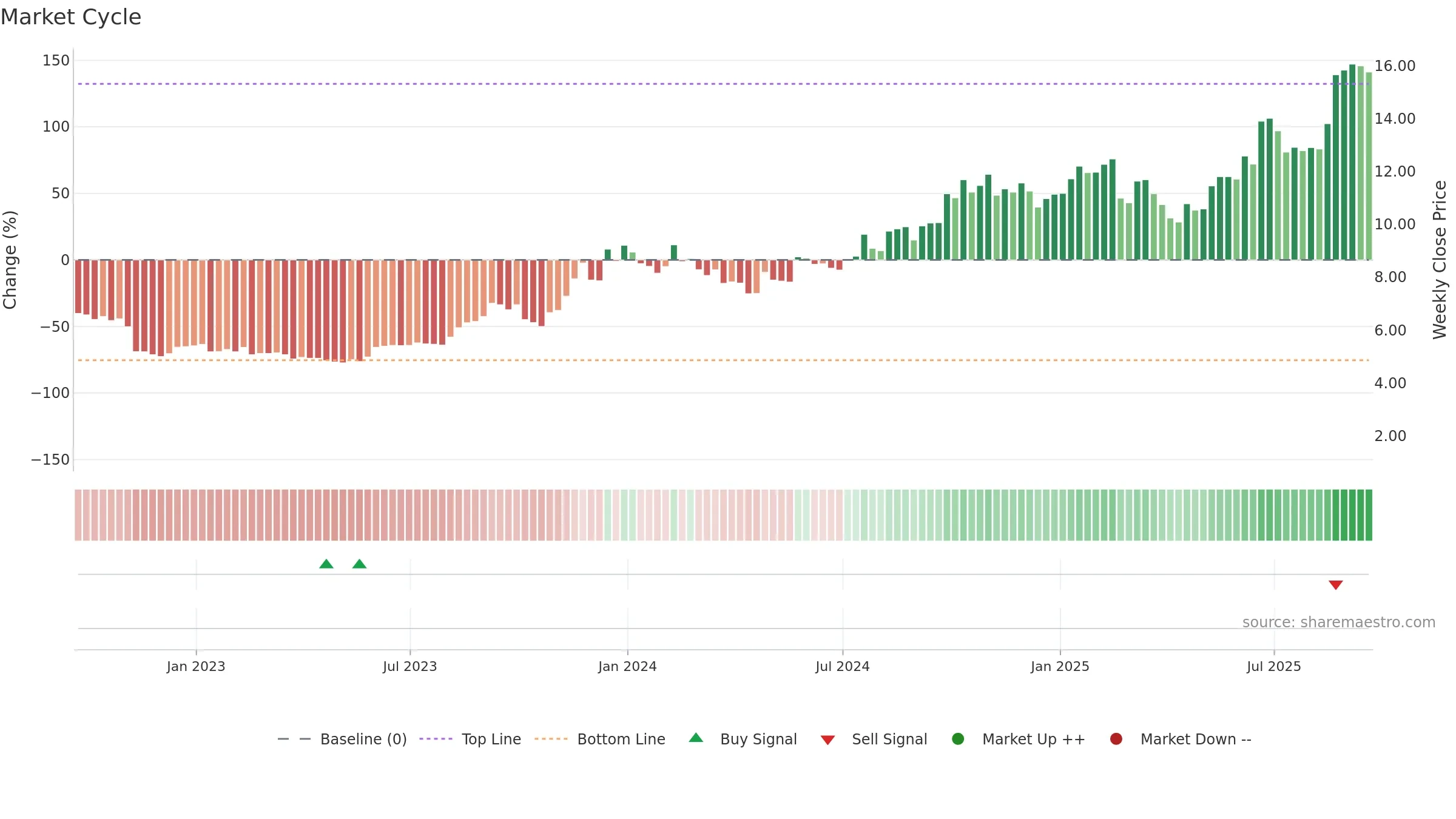Viewport: 1456px width, 819px height.
Task: Click the −100 left-axis tick label
Action: 50,393
